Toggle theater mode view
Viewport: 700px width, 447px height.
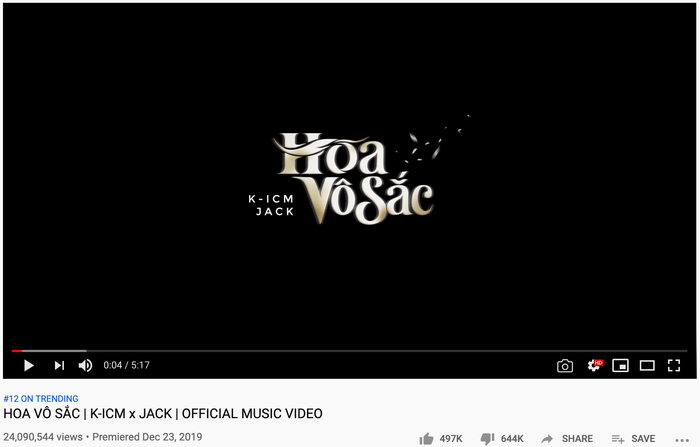pos(647,366)
